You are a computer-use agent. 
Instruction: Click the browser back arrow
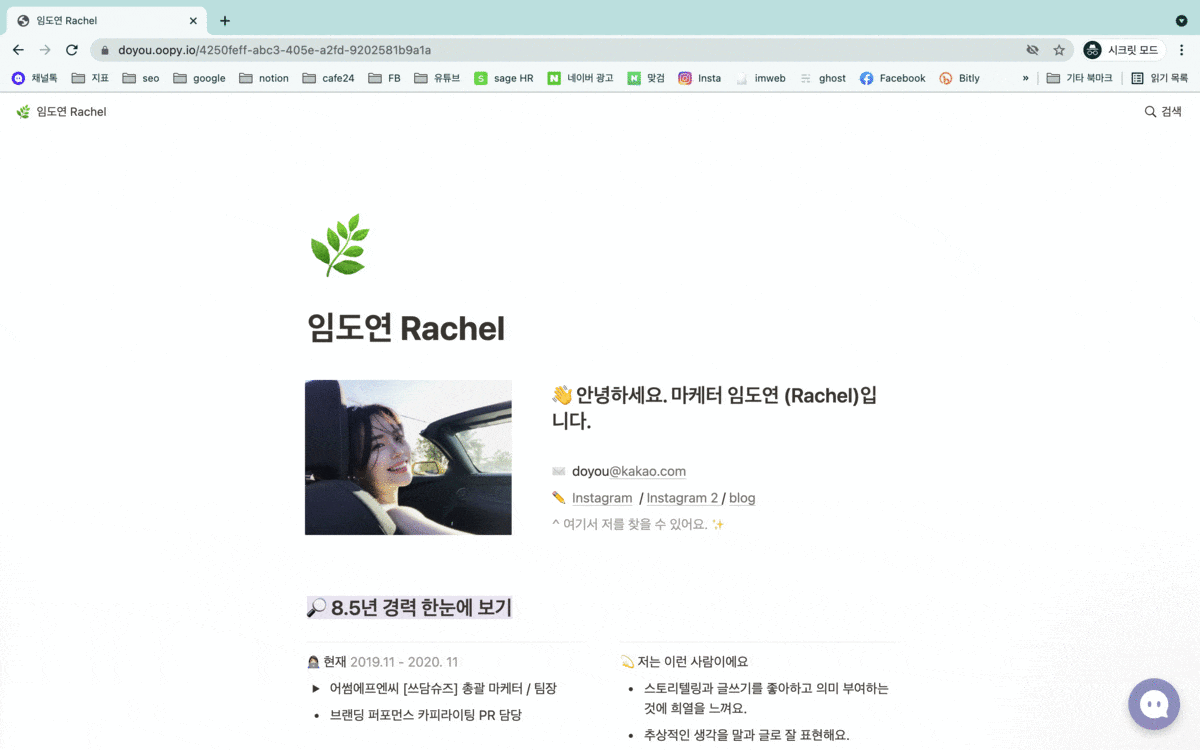click(x=18, y=50)
